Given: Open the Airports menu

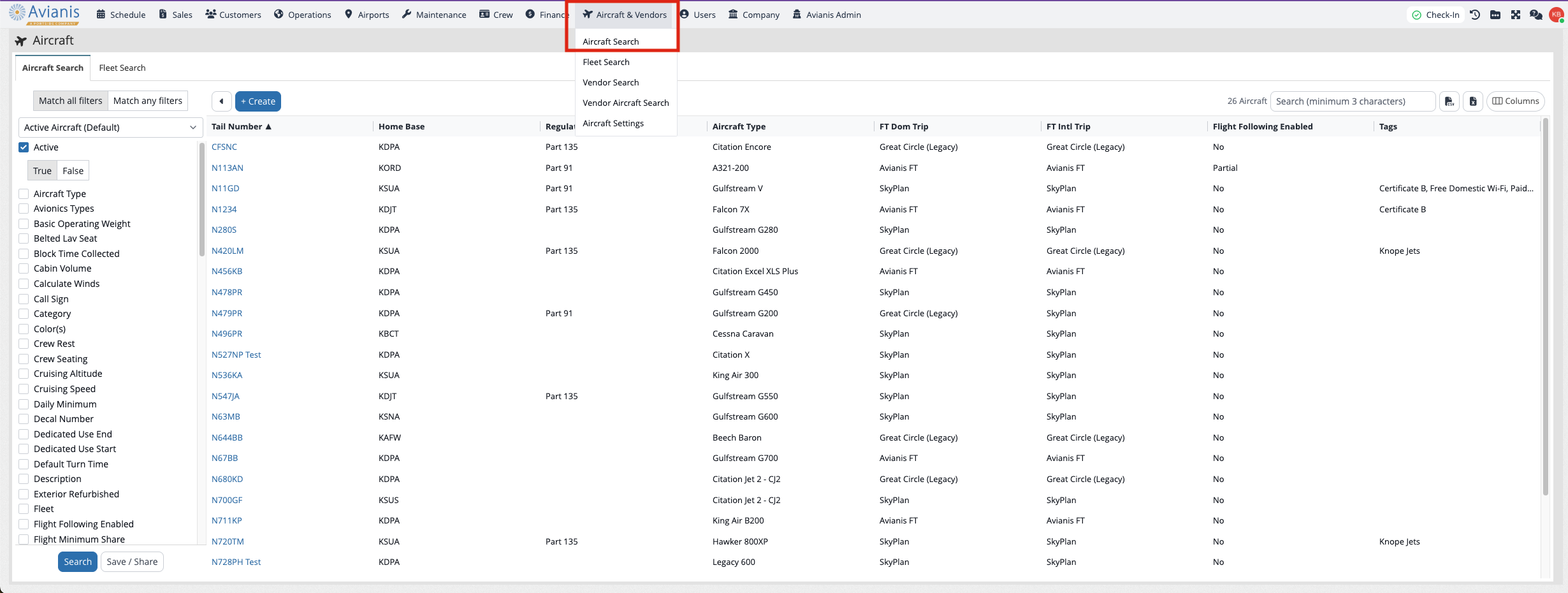Looking at the screenshot, I should [367, 15].
